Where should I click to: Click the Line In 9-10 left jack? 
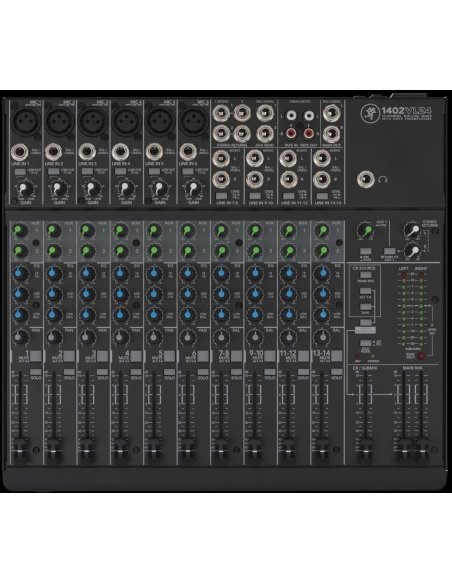pos(254,159)
